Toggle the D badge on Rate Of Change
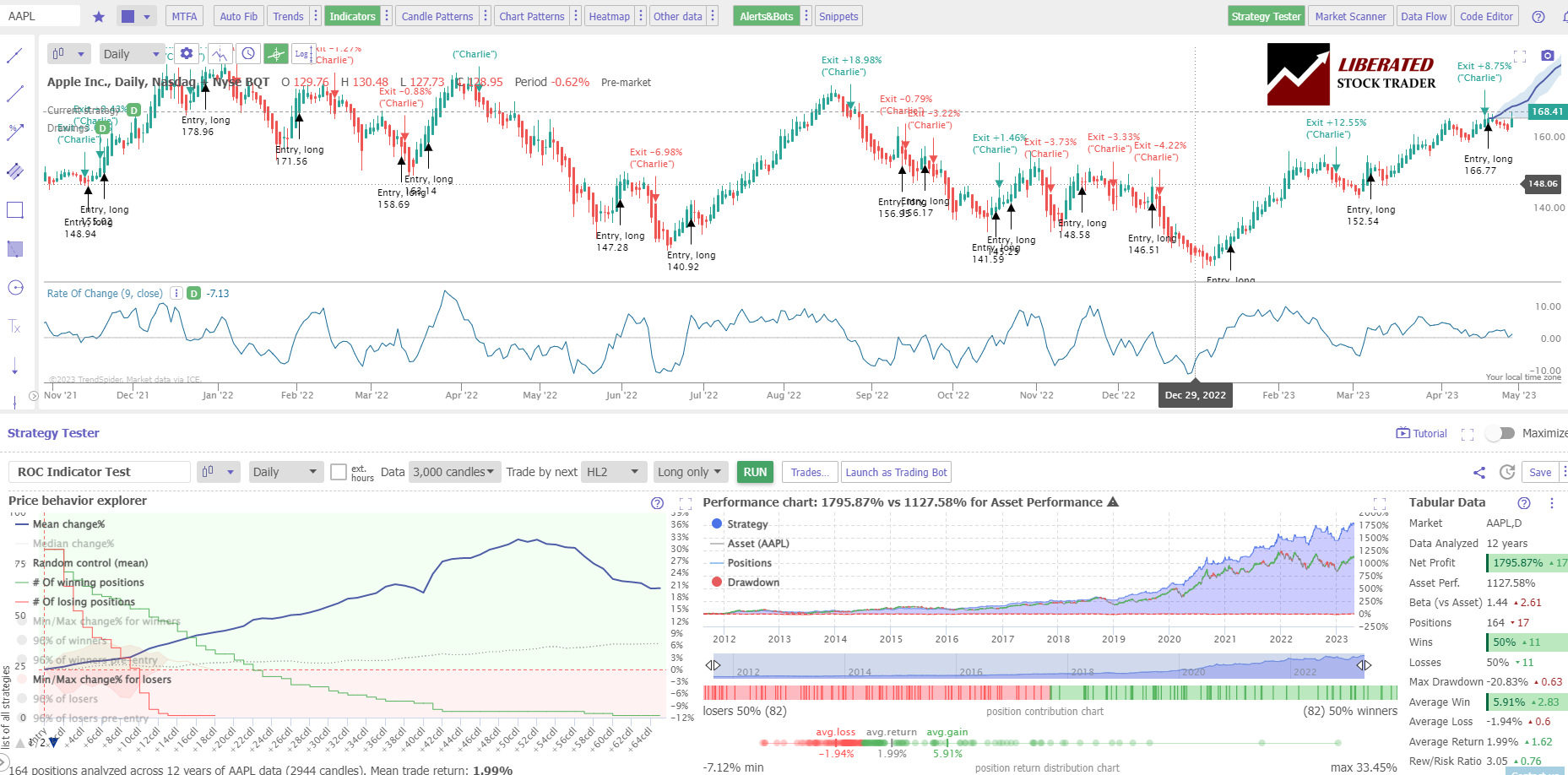Image resolution: width=1568 pixels, height=775 pixels. [x=193, y=293]
